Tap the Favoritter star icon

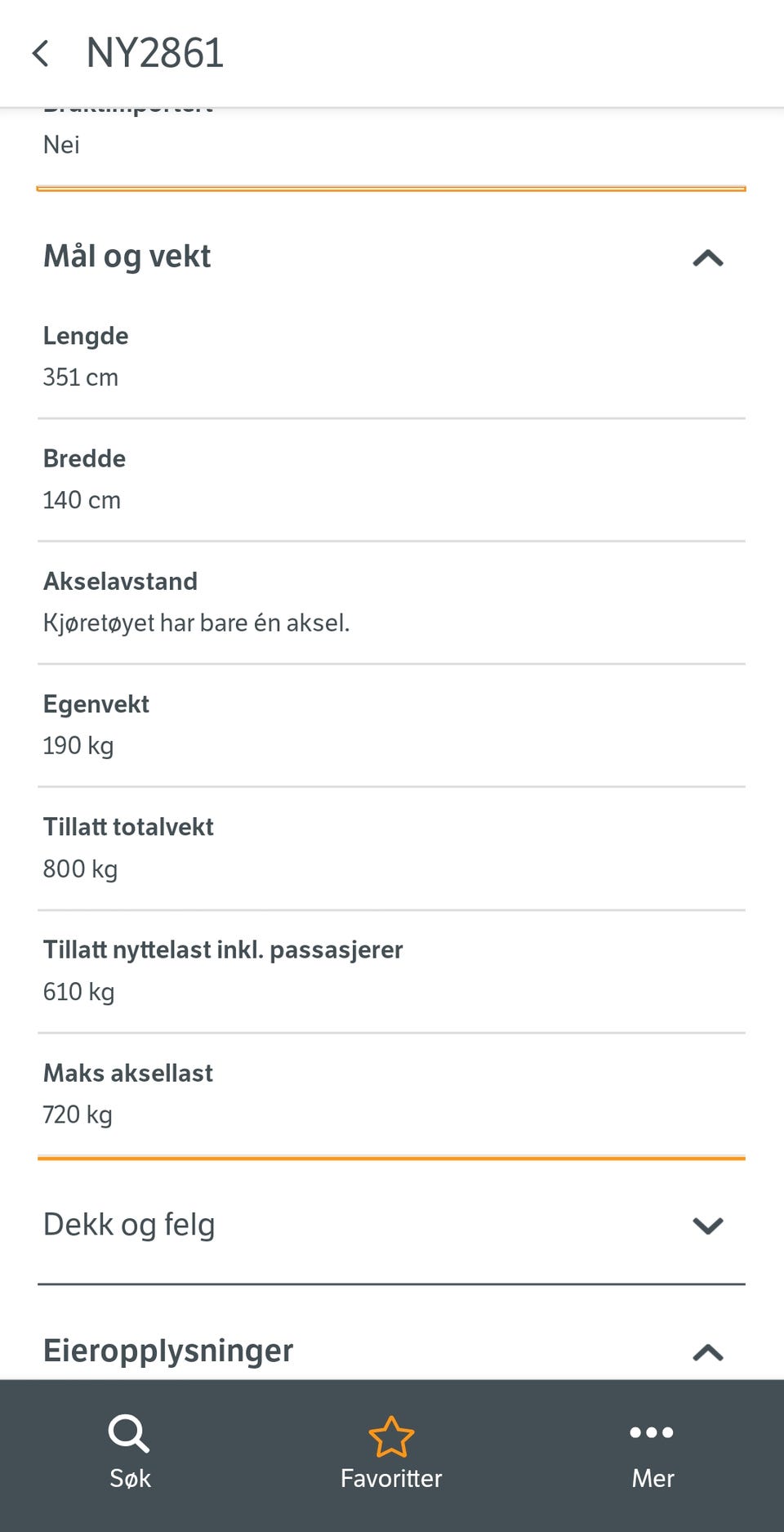point(391,1436)
